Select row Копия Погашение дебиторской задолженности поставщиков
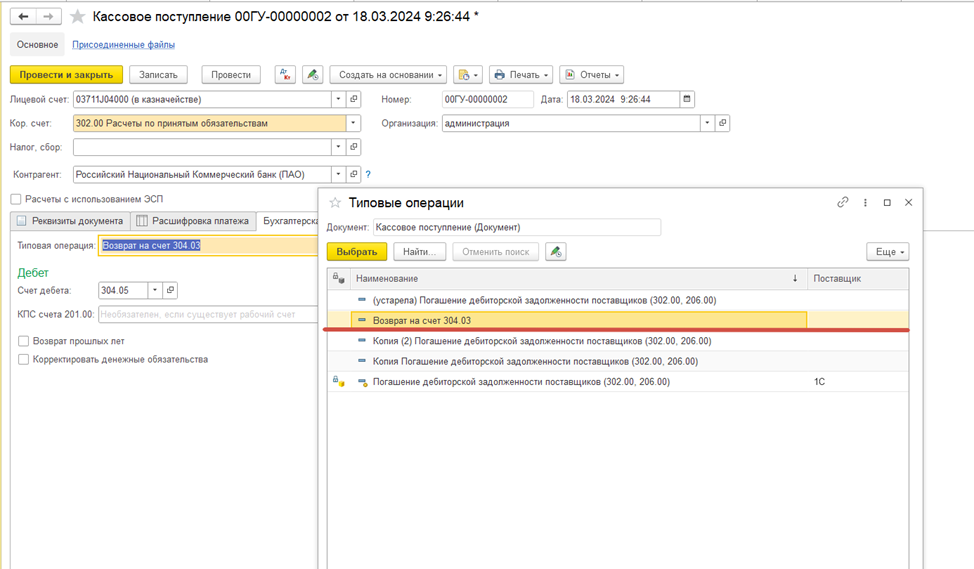Image resolution: width=974 pixels, height=569 pixels. 618,362
